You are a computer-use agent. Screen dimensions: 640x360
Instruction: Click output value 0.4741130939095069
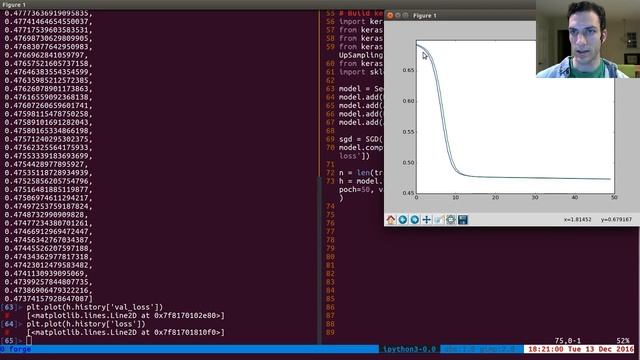(46, 273)
